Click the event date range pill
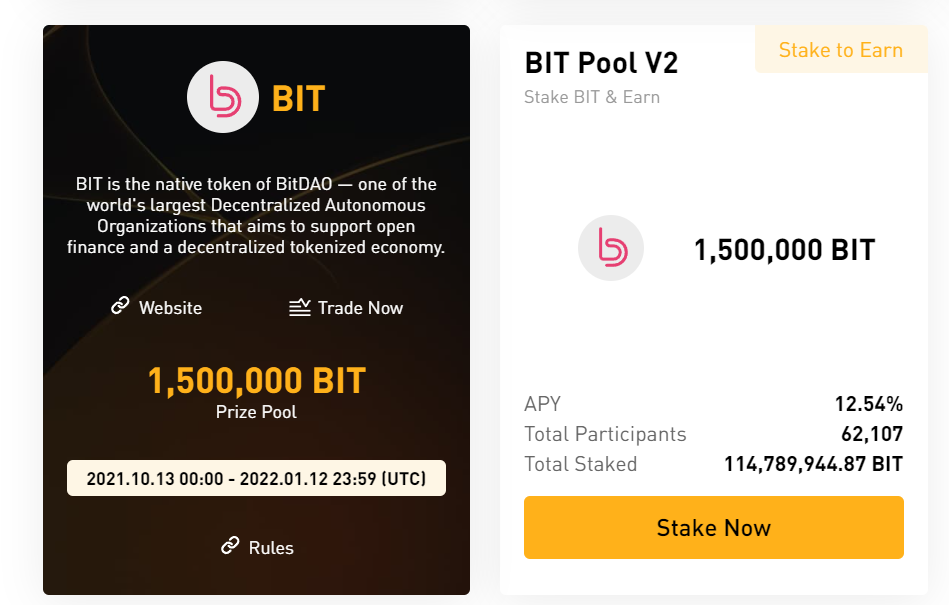949x605 pixels. coord(256,478)
